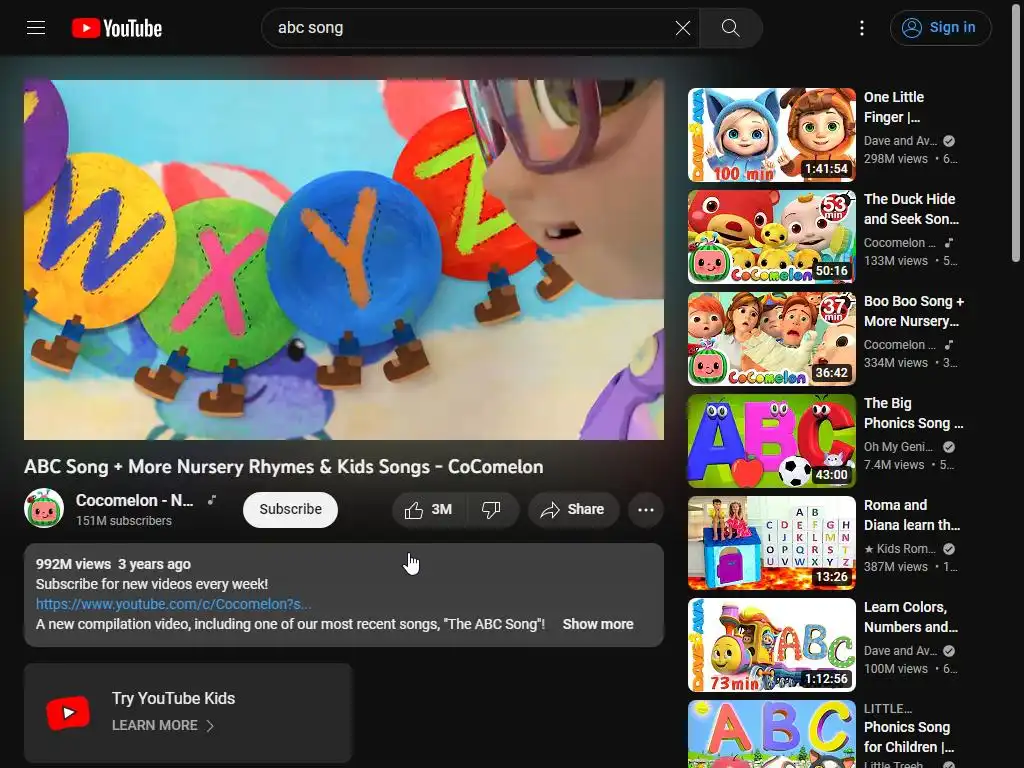1024x768 pixels.
Task: Open the Cocomelon - N... channel name
Action: tap(135, 500)
